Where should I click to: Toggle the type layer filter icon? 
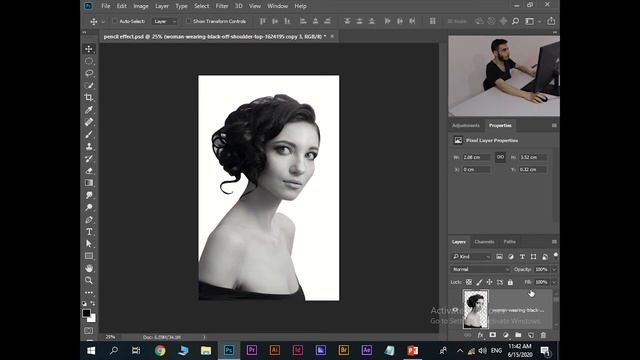click(x=522, y=257)
